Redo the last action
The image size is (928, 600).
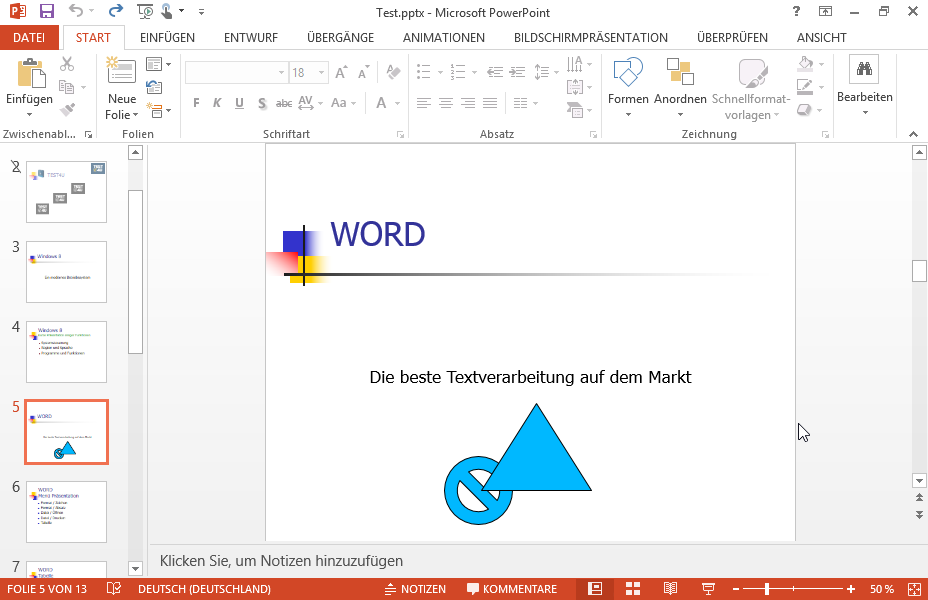(115, 11)
